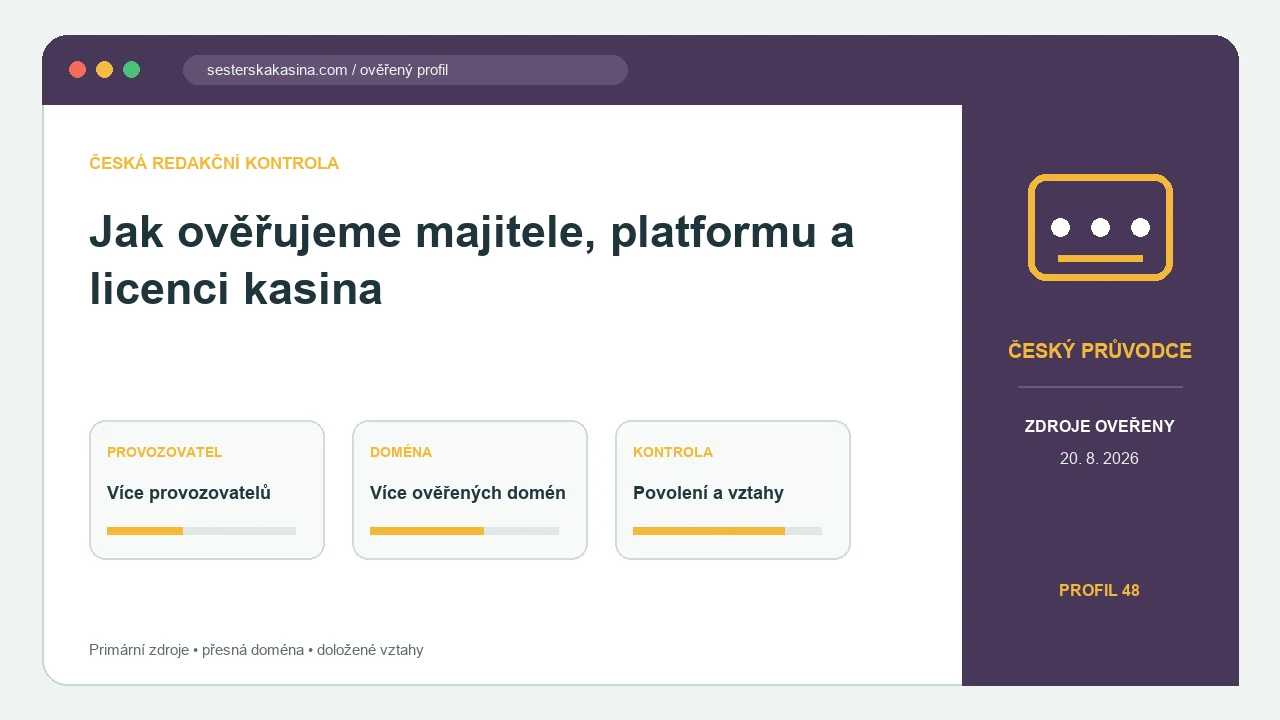Viewport: 1280px width, 720px height.
Task: Click the text Povolení a vztahy
Action: tap(708, 493)
